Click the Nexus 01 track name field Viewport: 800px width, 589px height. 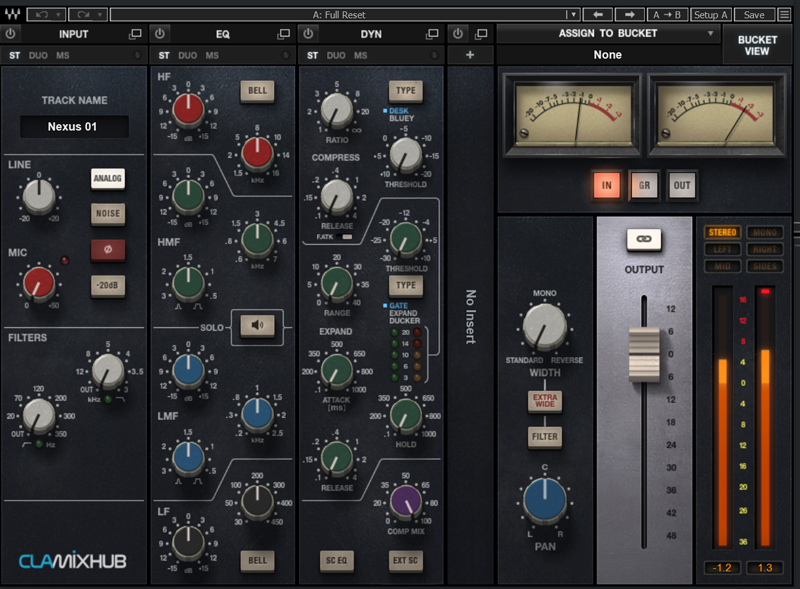[74, 127]
